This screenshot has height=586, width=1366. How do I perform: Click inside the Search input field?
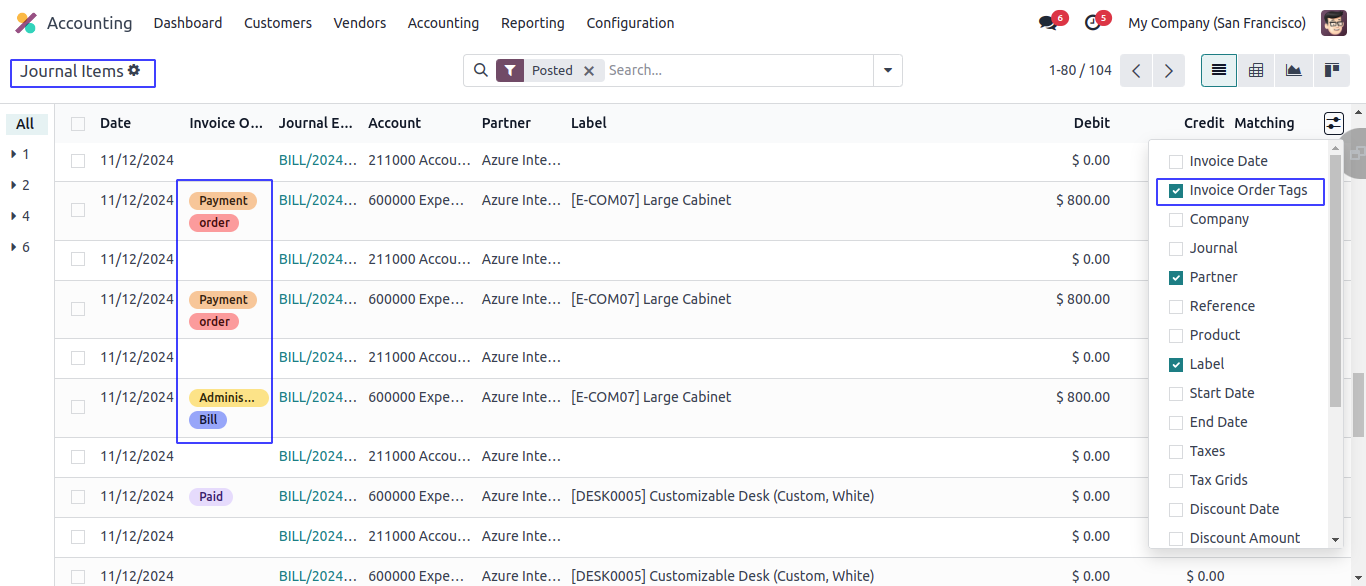735,71
